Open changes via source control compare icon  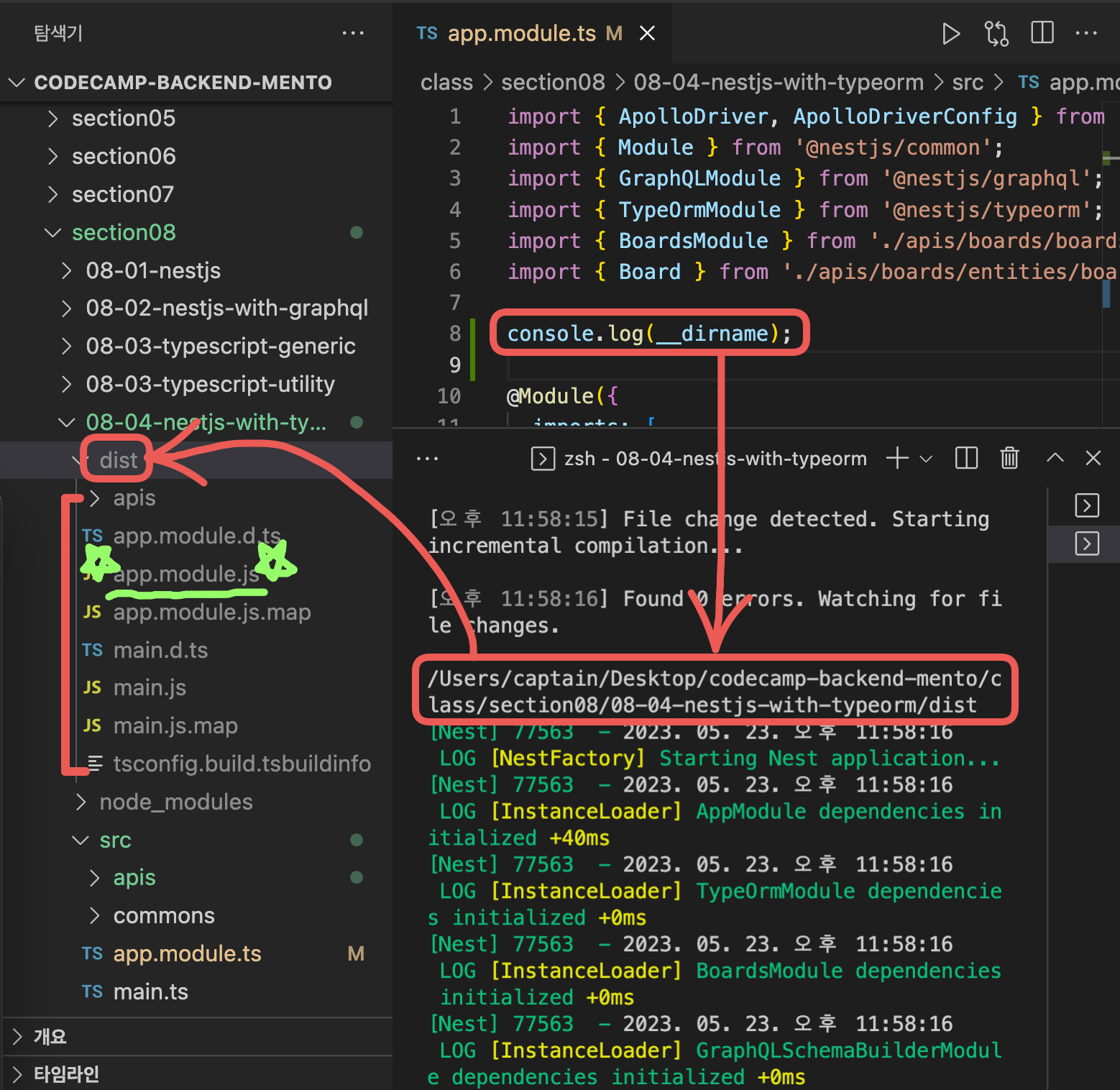[x=996, y=34]
